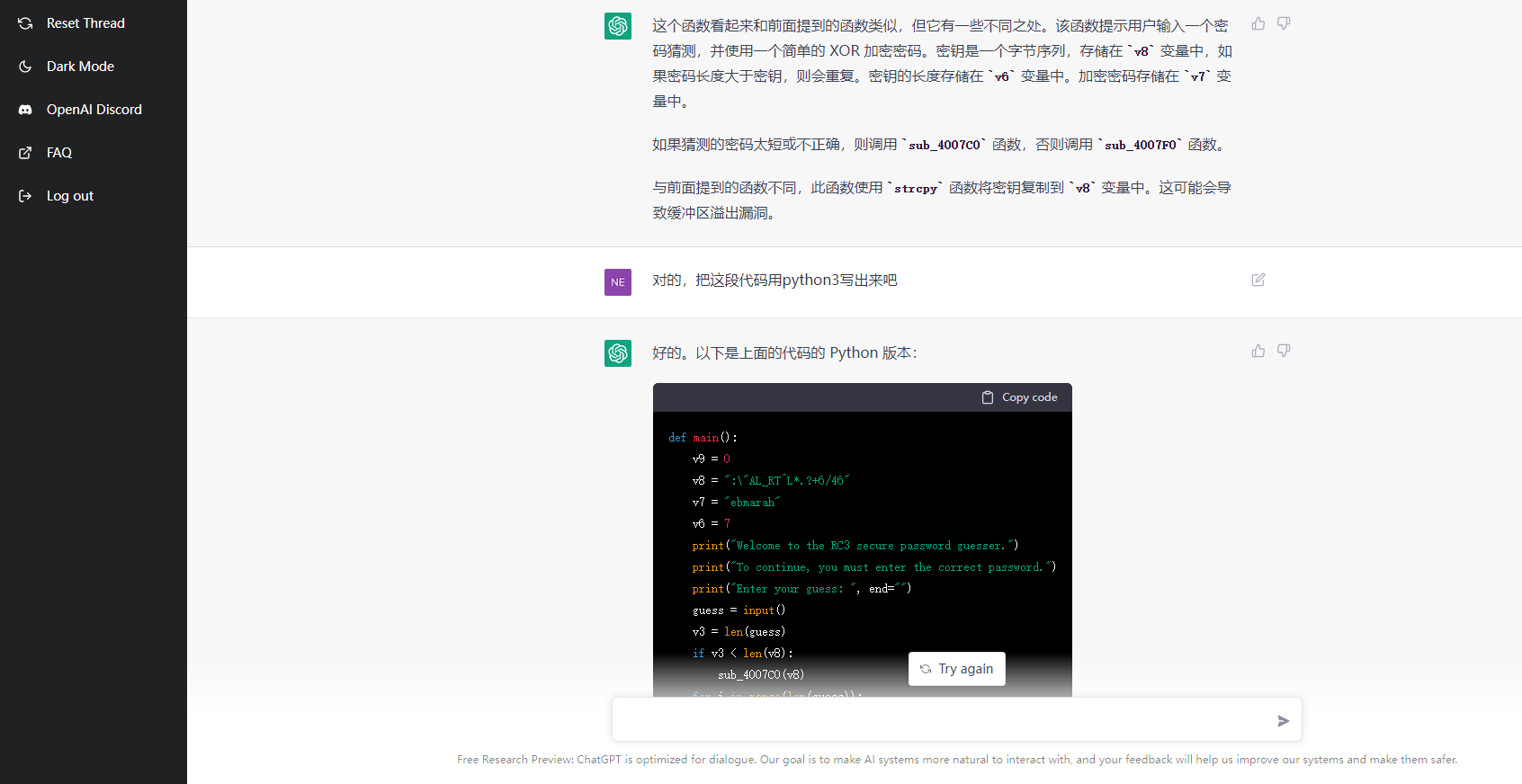Edit the python3 user message
Screen dimensions: 1522x784
(1258, 280)
